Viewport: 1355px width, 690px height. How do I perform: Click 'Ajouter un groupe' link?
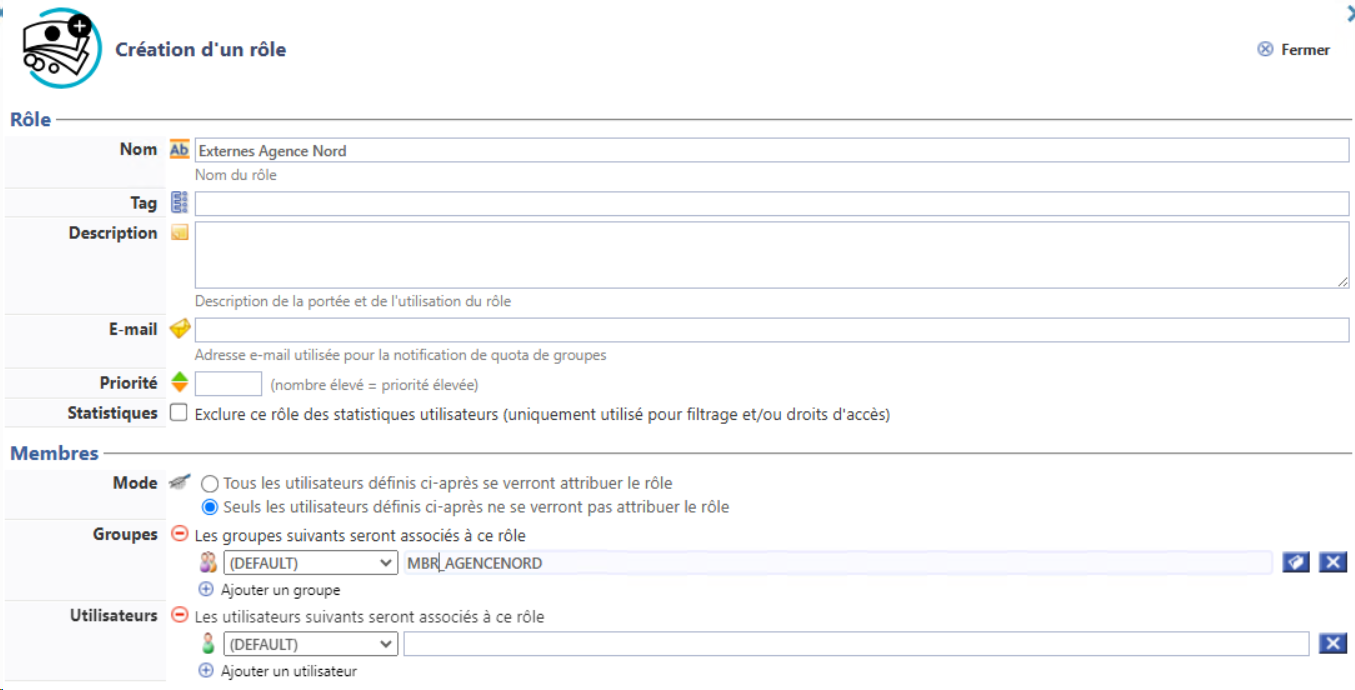pos(279,590)
